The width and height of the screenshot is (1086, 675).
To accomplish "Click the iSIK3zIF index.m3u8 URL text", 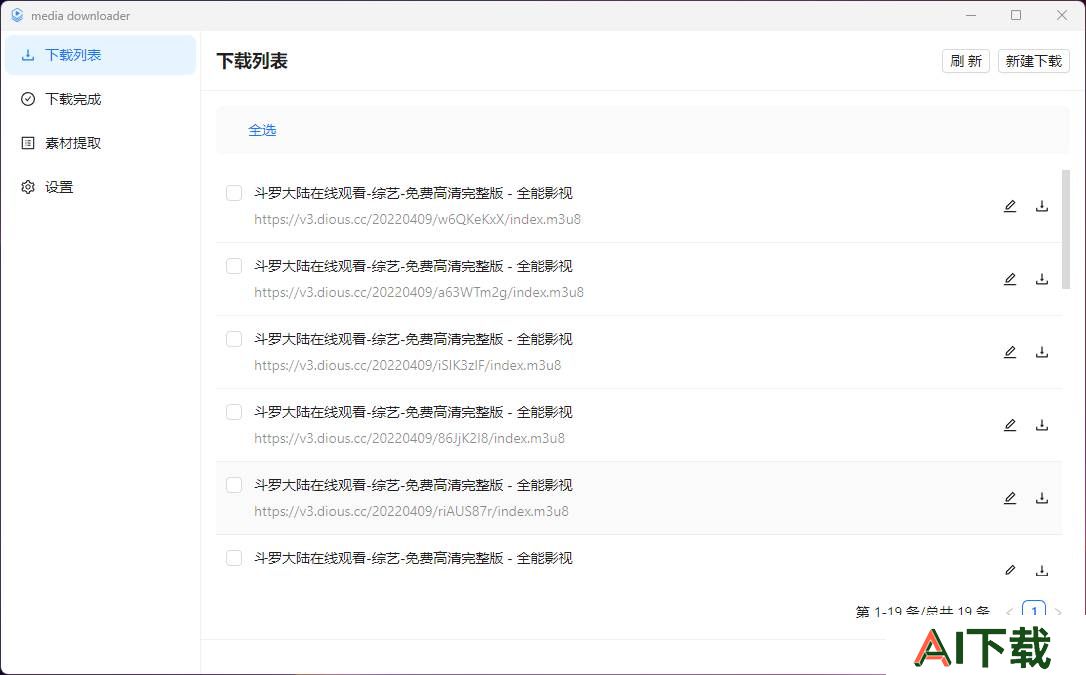I will pyautogui.click(x=407, y=366).
